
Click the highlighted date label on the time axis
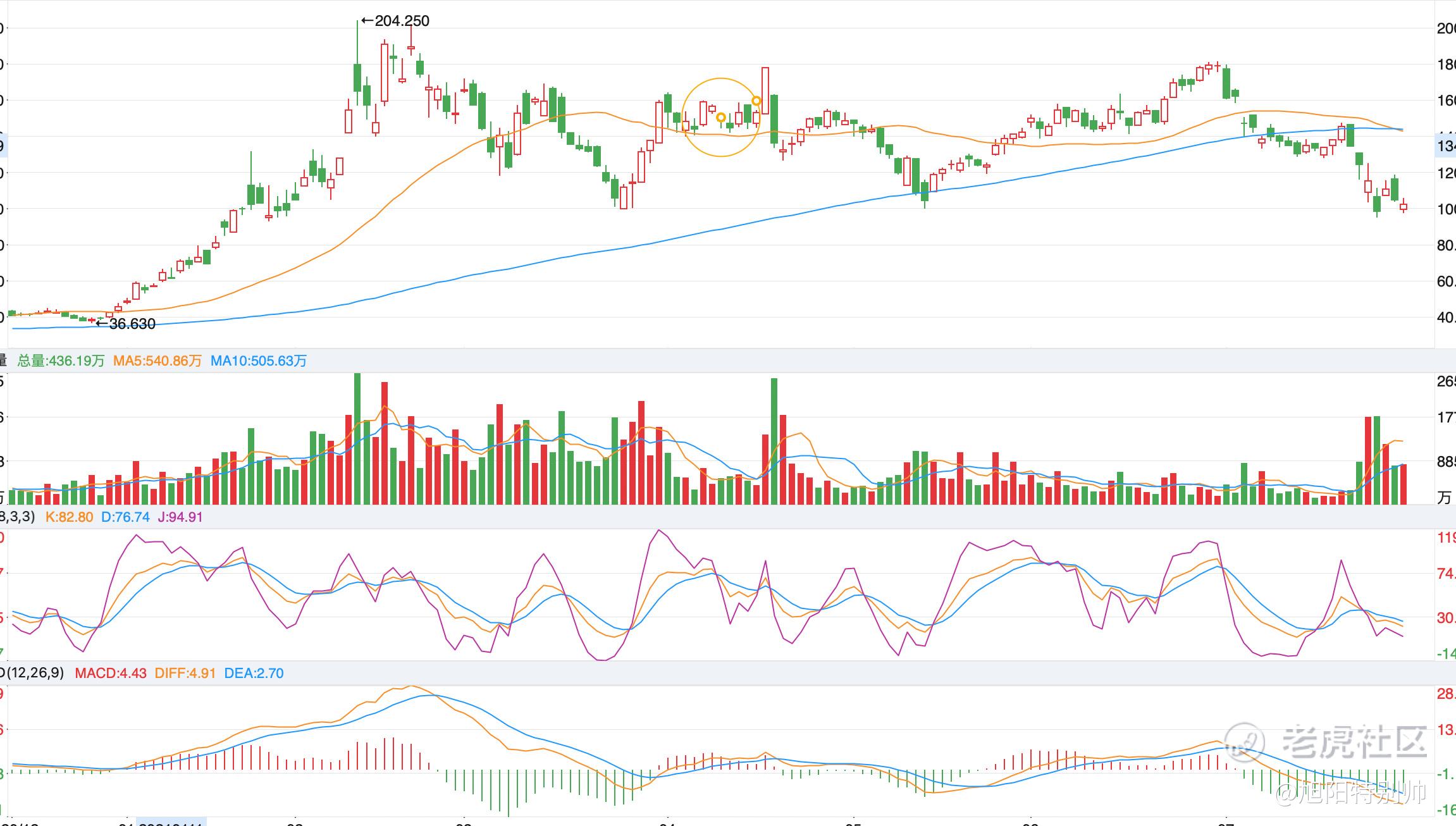pos(171,822)
